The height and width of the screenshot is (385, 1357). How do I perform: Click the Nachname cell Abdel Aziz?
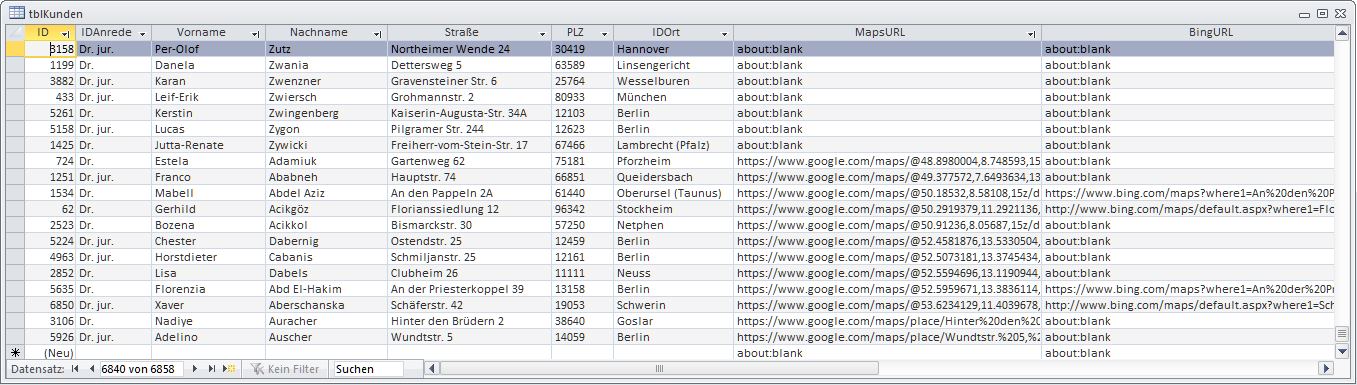point(326,193)
